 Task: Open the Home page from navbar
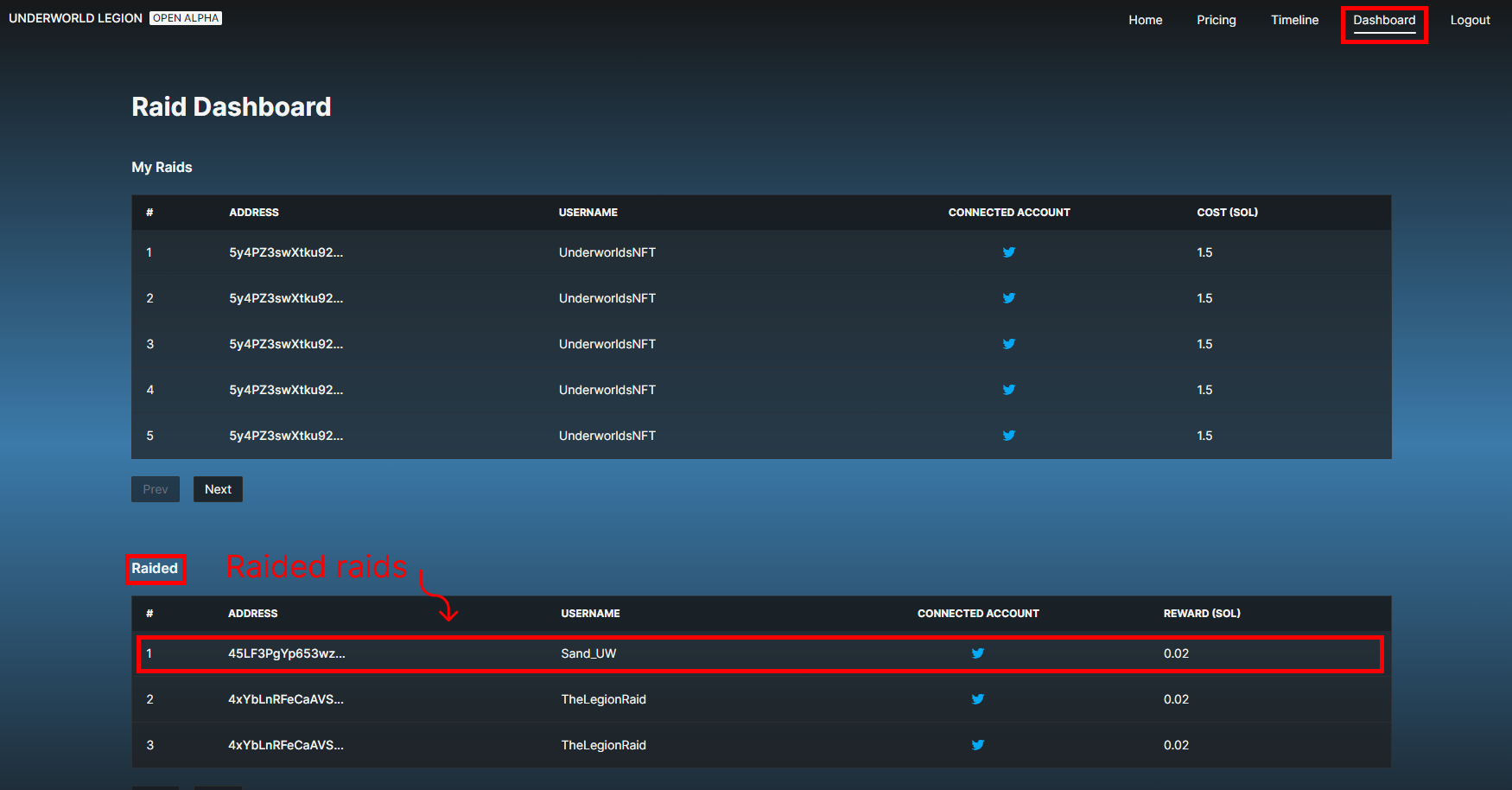pos(1145,20)
